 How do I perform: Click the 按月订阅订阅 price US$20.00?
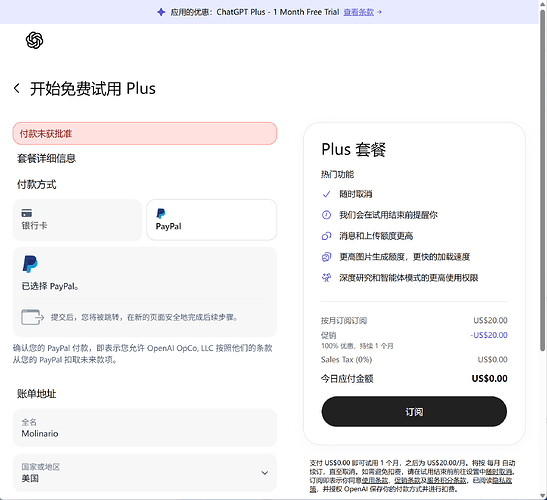(x=490, y=320)
